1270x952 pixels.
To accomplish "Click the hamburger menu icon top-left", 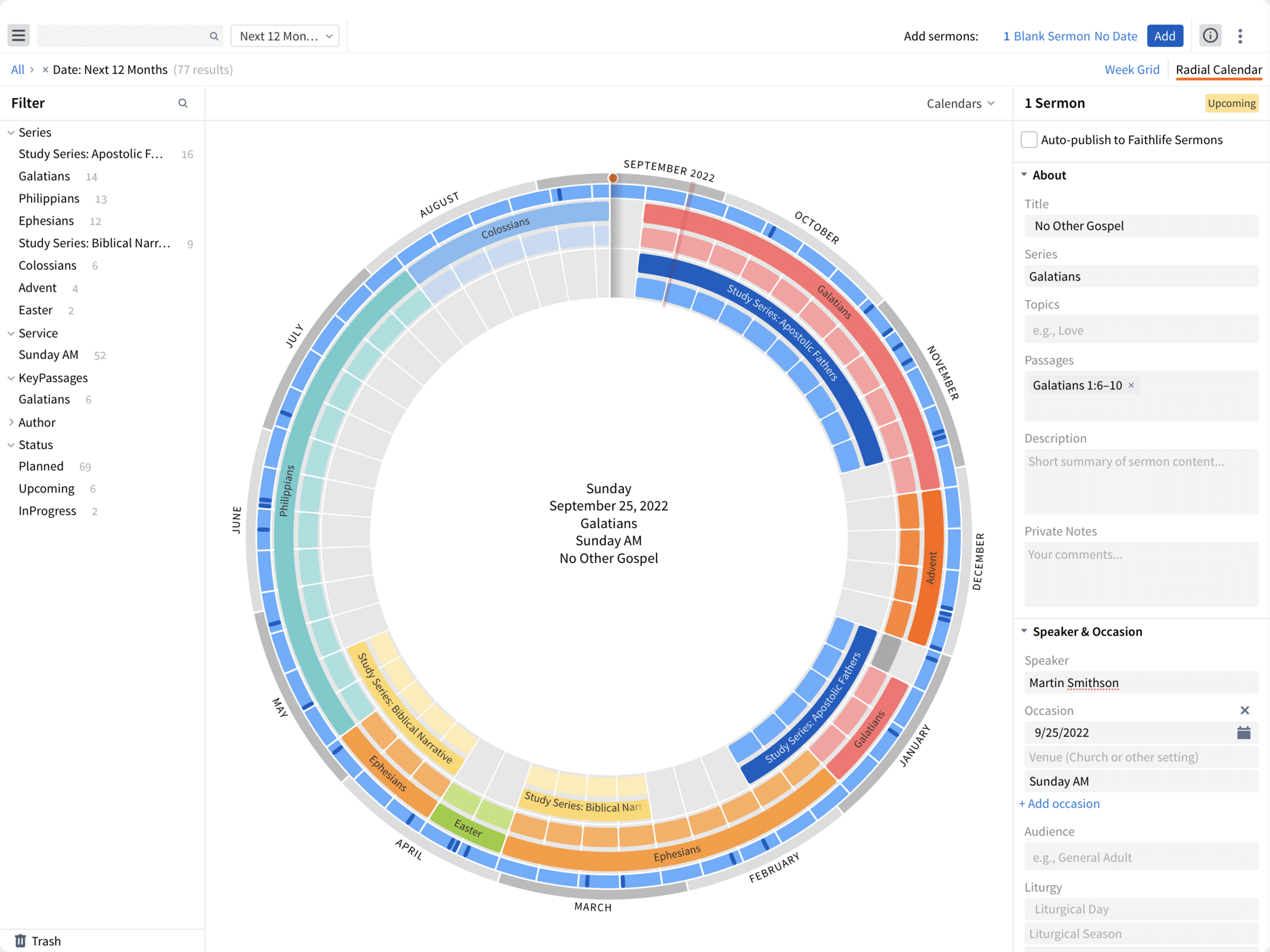I will pos(19,35).
